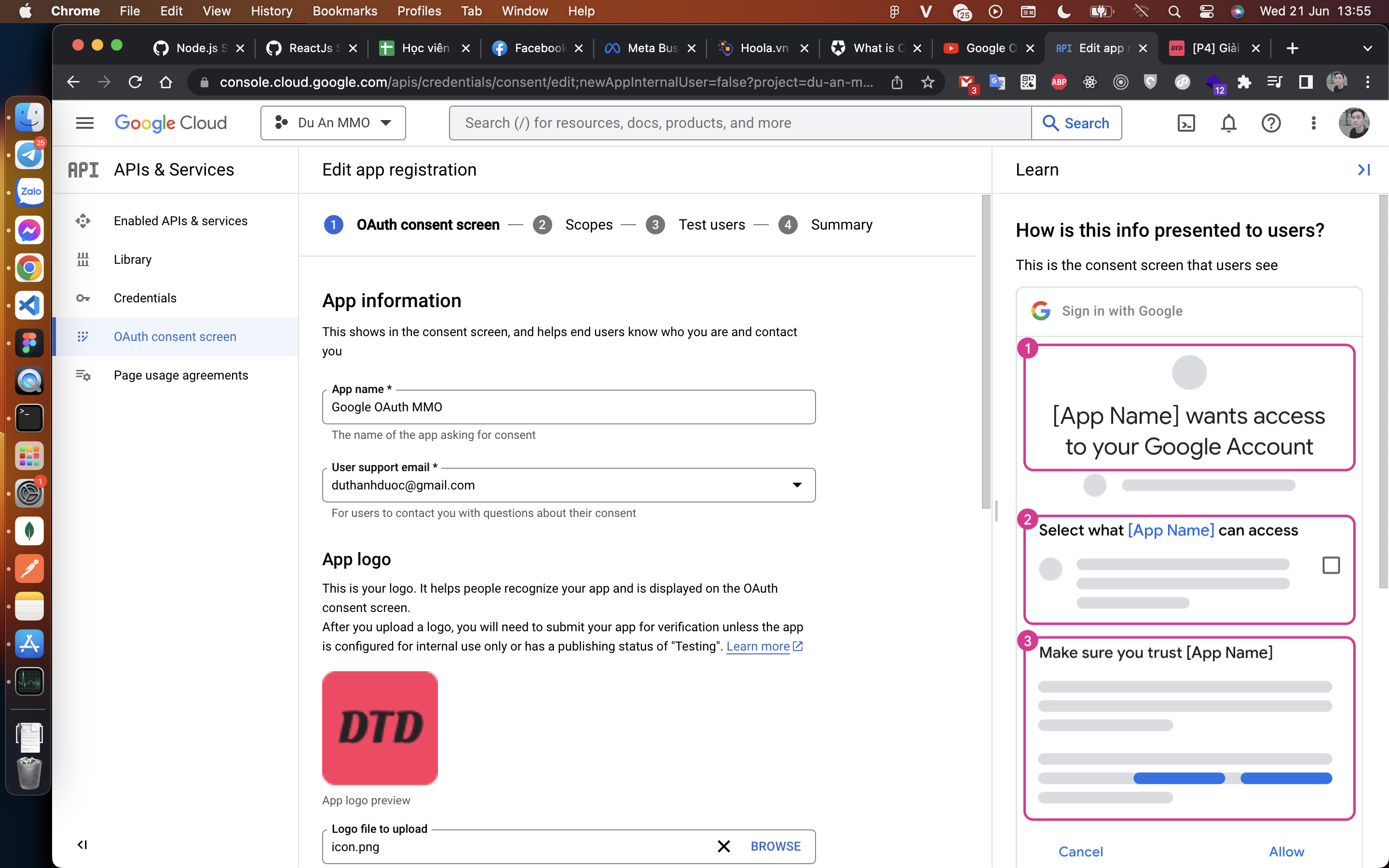Open a new browser tab

click(1292, 48)
